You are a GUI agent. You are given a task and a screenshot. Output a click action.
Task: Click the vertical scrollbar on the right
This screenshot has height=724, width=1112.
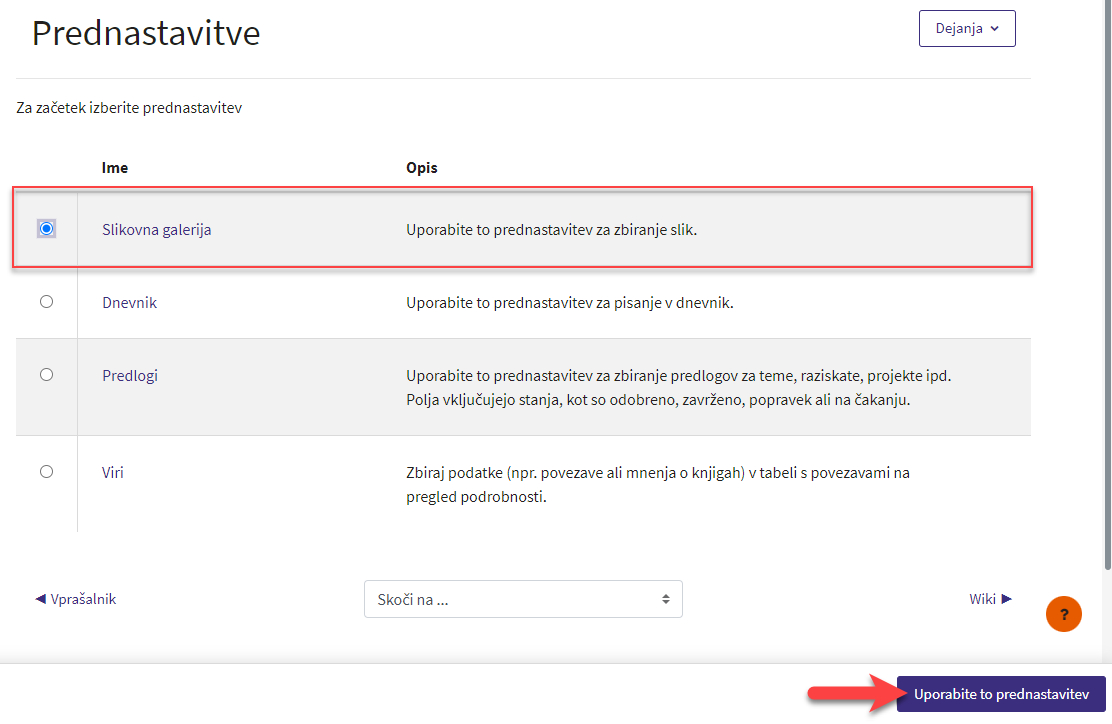pos(1105,300)
